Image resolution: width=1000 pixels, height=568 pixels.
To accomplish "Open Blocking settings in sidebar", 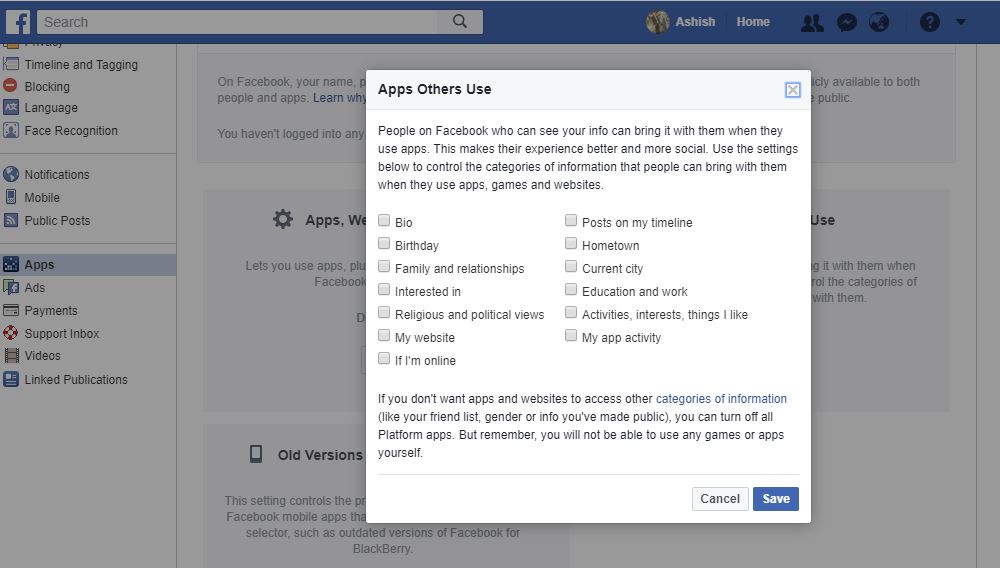I will [47, 86].
